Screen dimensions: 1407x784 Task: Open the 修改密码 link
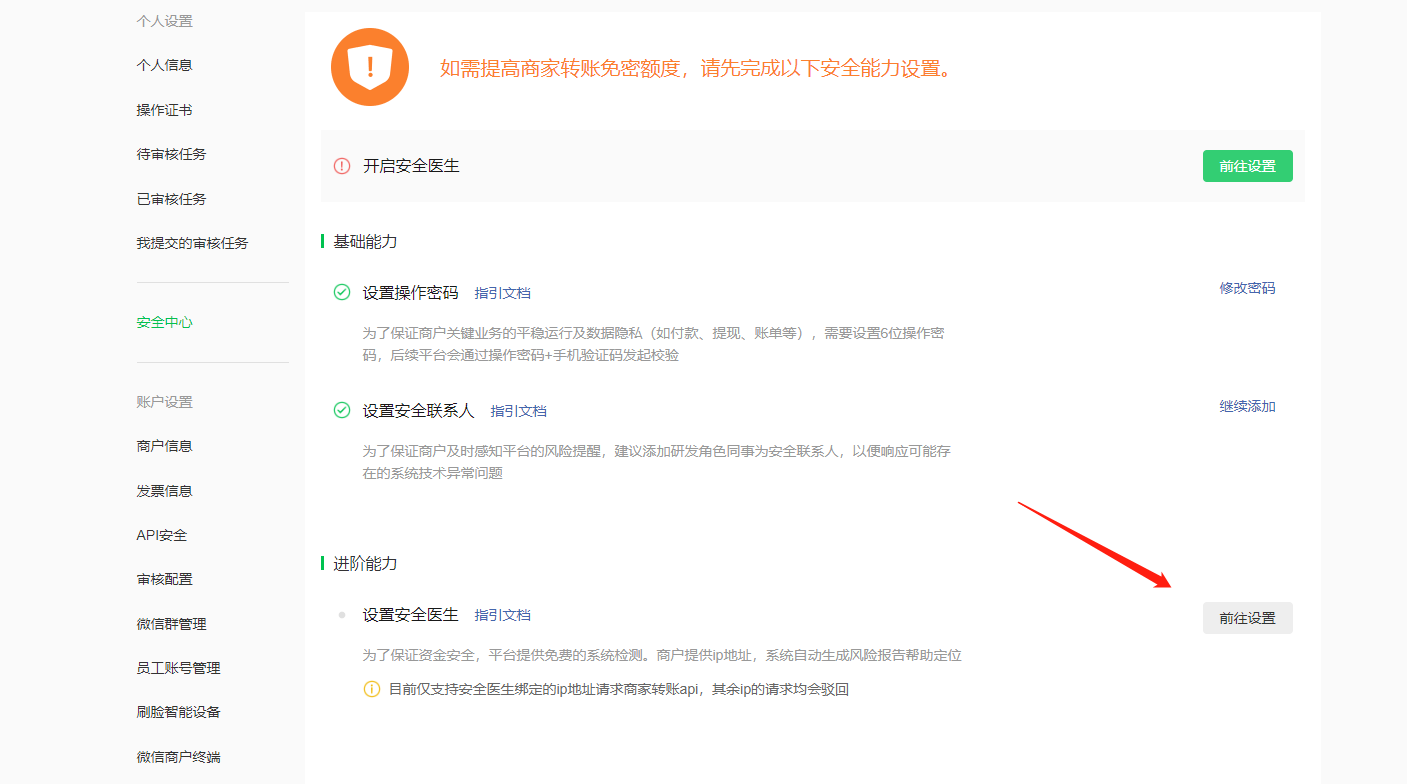(x=1247, y=288)
